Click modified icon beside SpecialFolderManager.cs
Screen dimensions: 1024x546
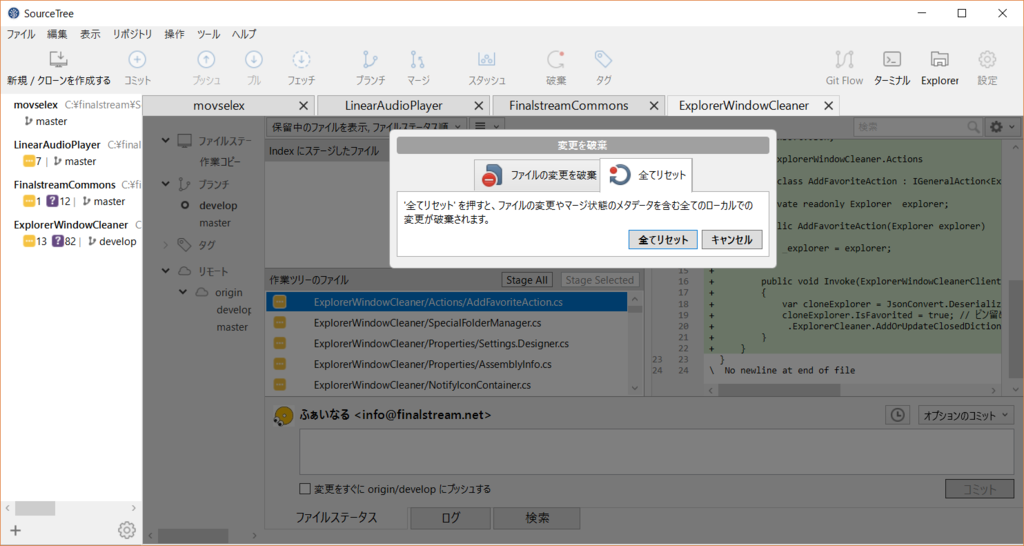280,323
